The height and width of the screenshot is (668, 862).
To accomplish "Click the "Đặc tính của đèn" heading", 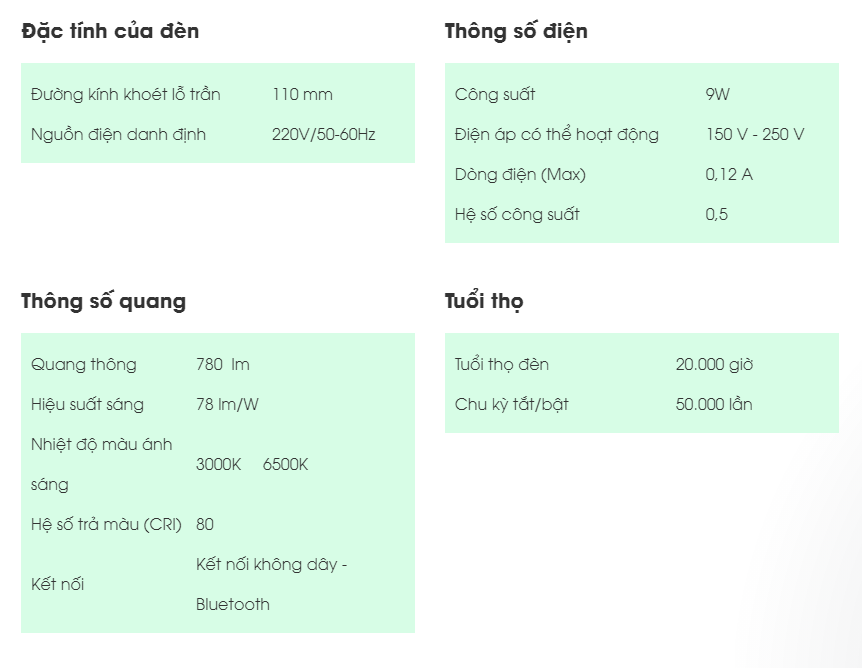I will click(110, 31).
